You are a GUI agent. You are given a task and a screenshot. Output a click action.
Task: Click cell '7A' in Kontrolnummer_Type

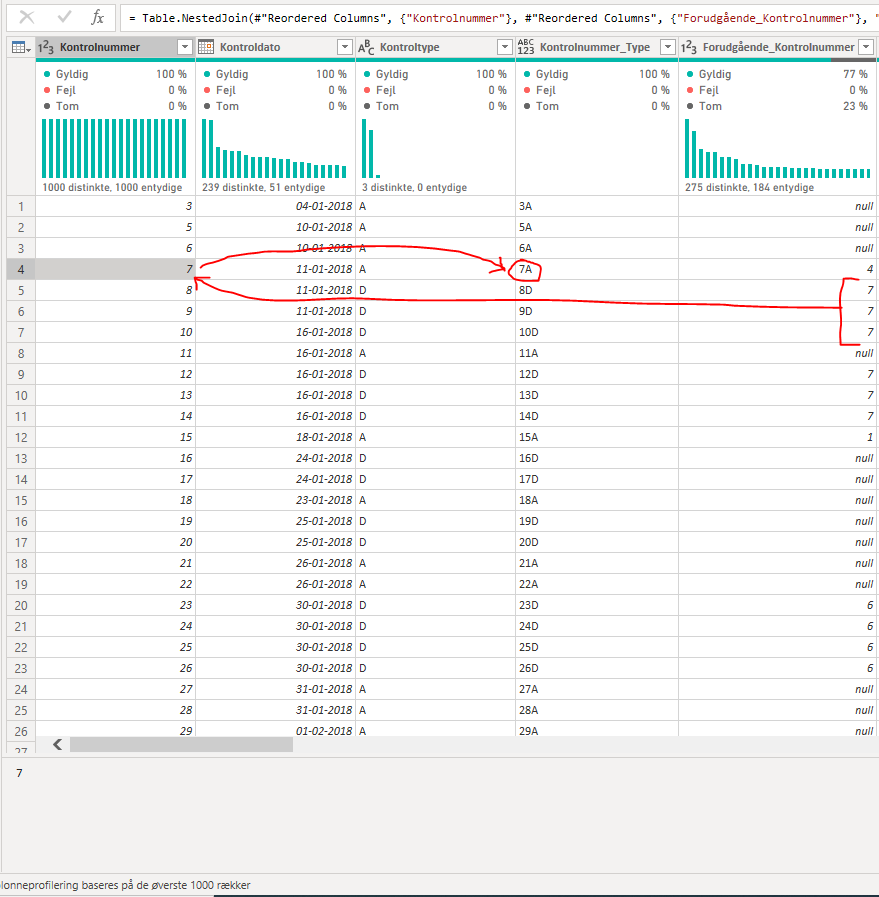[597, 269]
